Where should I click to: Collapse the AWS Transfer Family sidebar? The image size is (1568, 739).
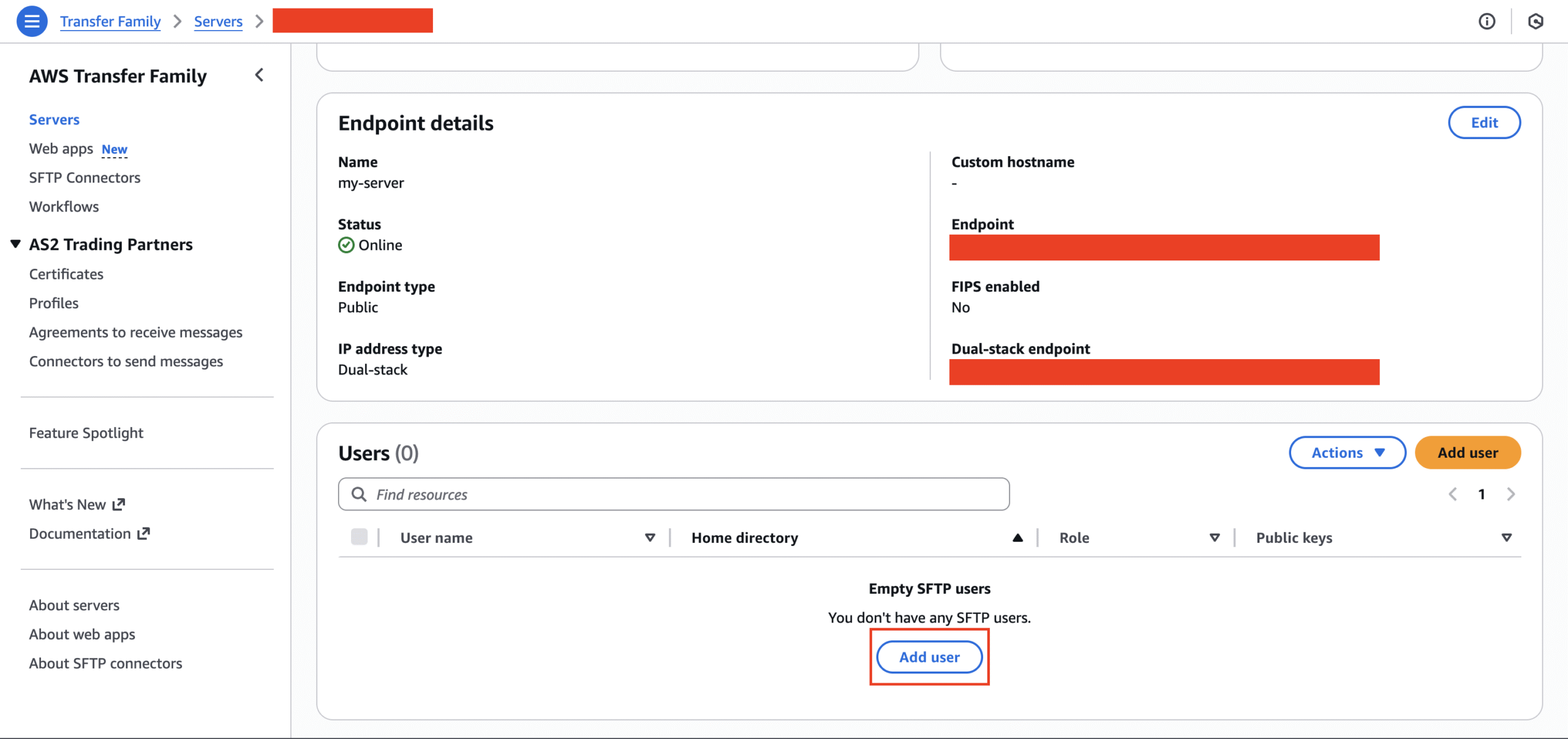(x=259, y=75)
